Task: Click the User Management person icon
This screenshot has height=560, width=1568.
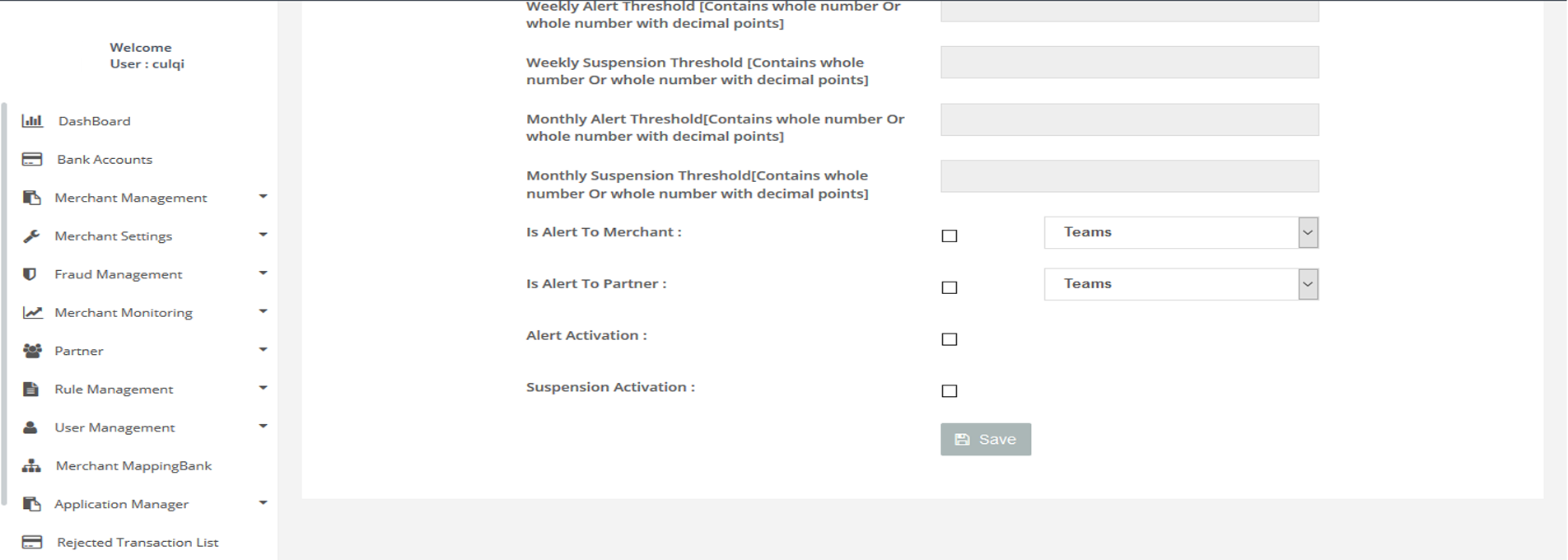Action: click(x=30, y=427)
